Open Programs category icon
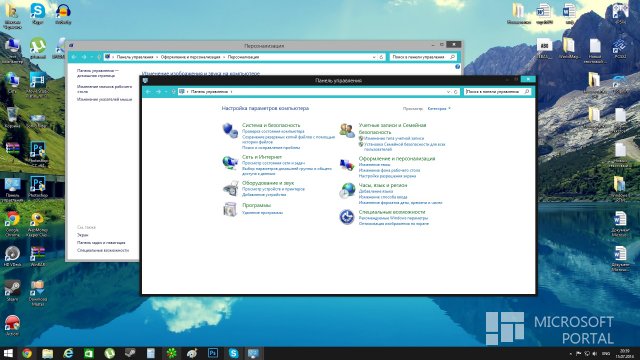 pyautogui.click(x=230, y=209)
